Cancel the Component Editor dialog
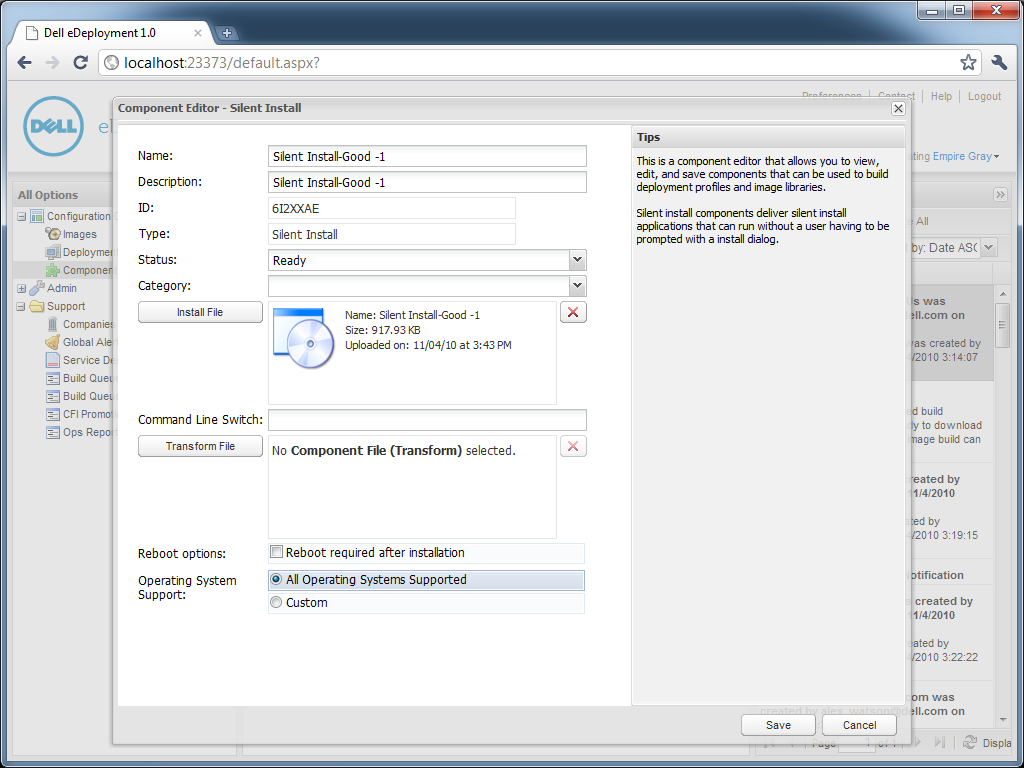 [859, 725]
